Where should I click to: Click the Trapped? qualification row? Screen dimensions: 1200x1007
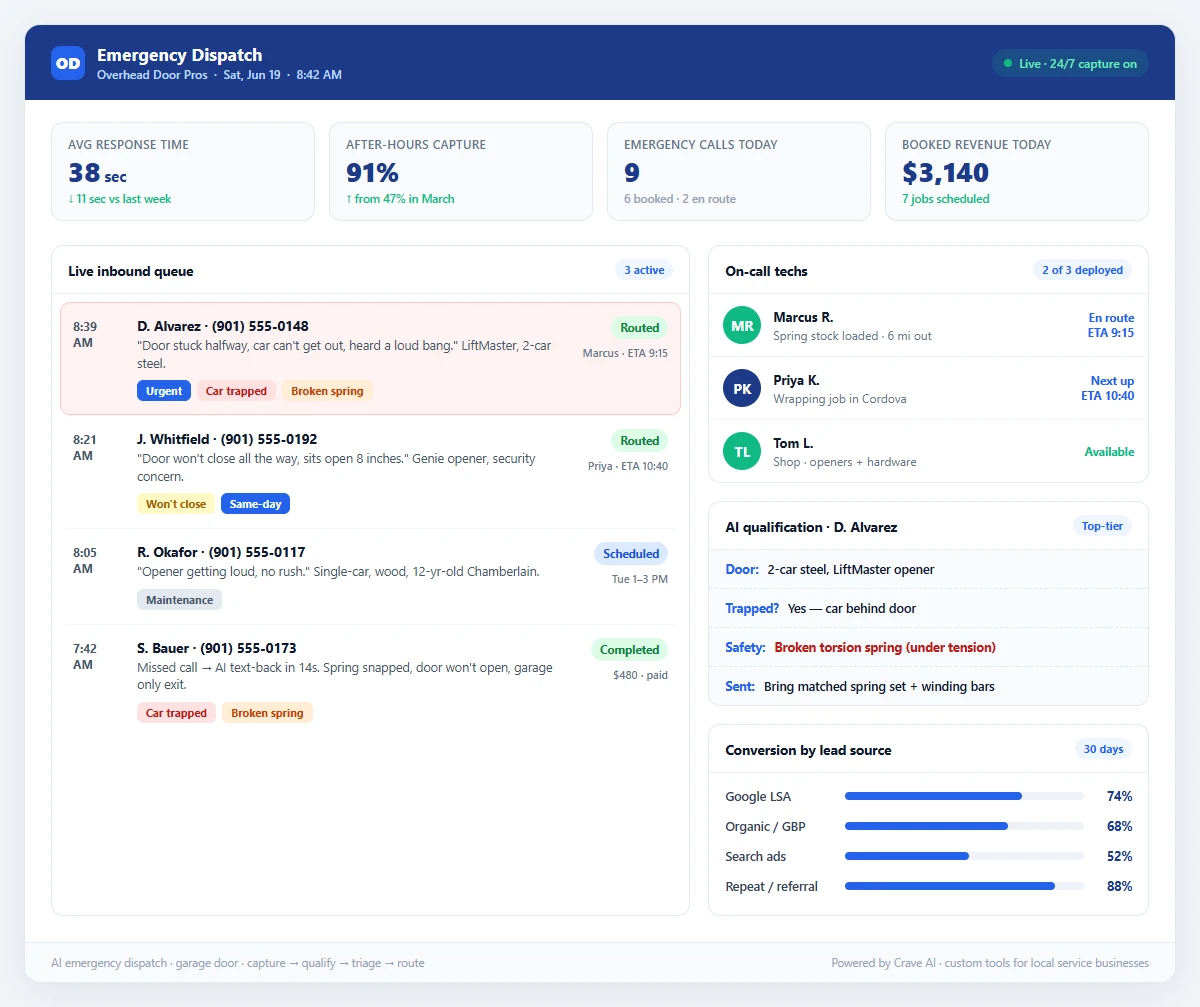pos(928,609)
